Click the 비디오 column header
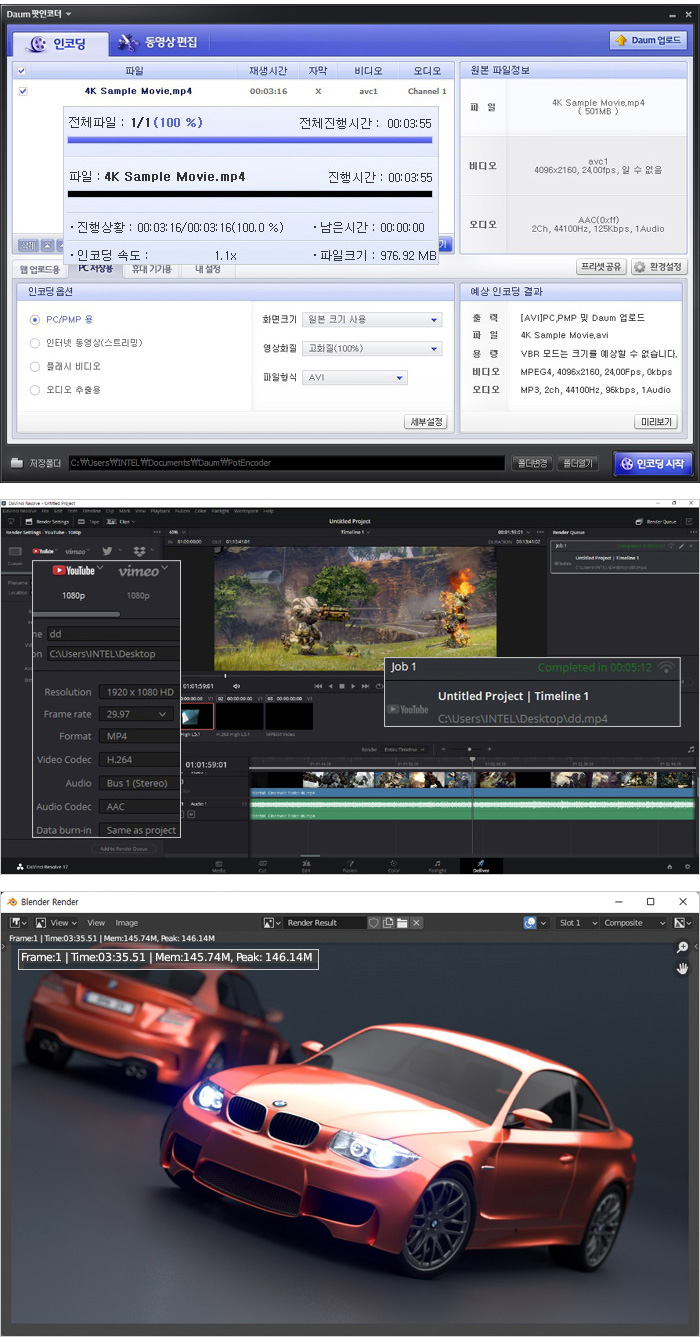Screen dimensions: 700x1342 click(368, 71)
